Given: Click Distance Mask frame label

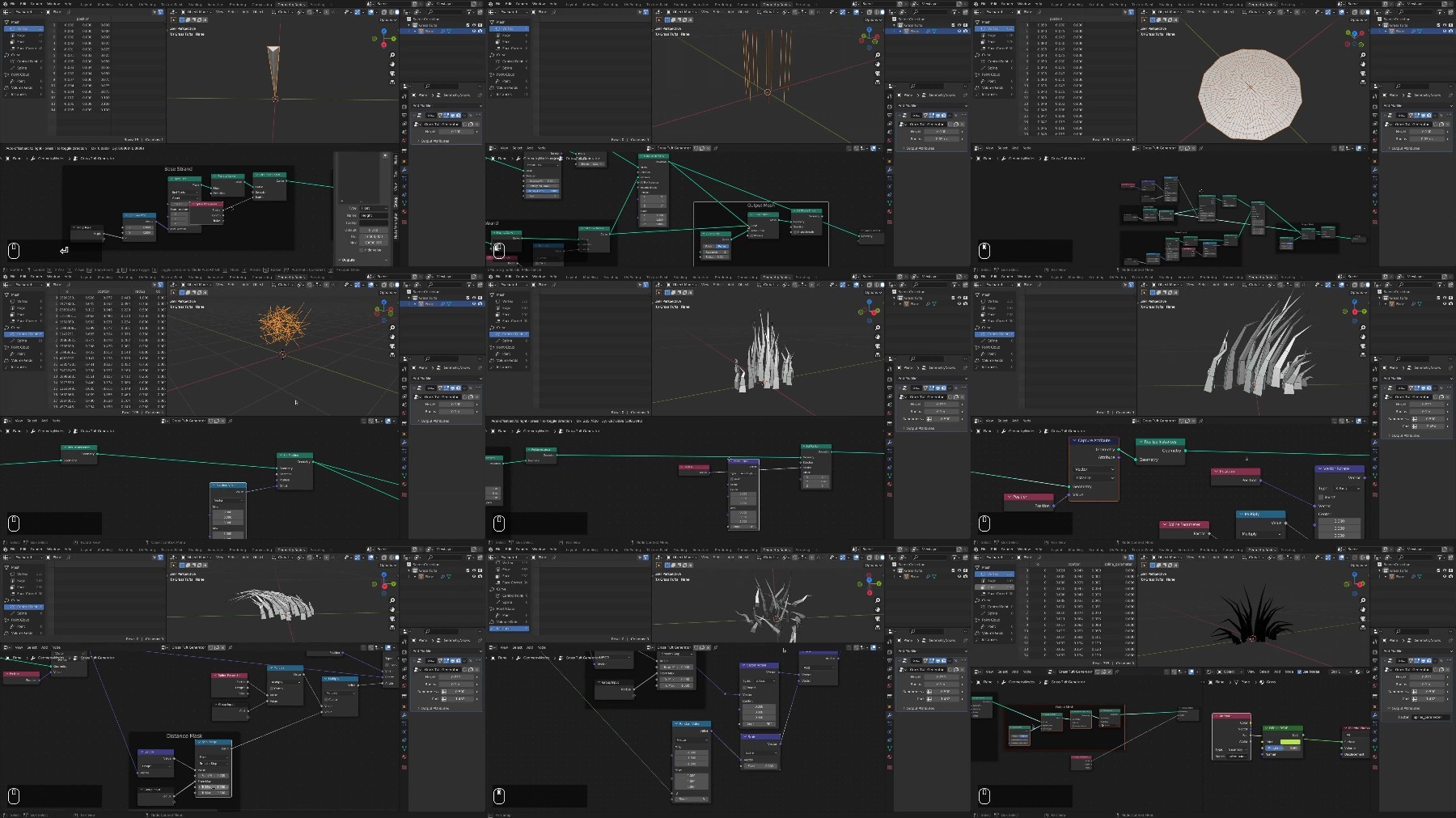Looking at the screenshot, I should coord(184,735).
